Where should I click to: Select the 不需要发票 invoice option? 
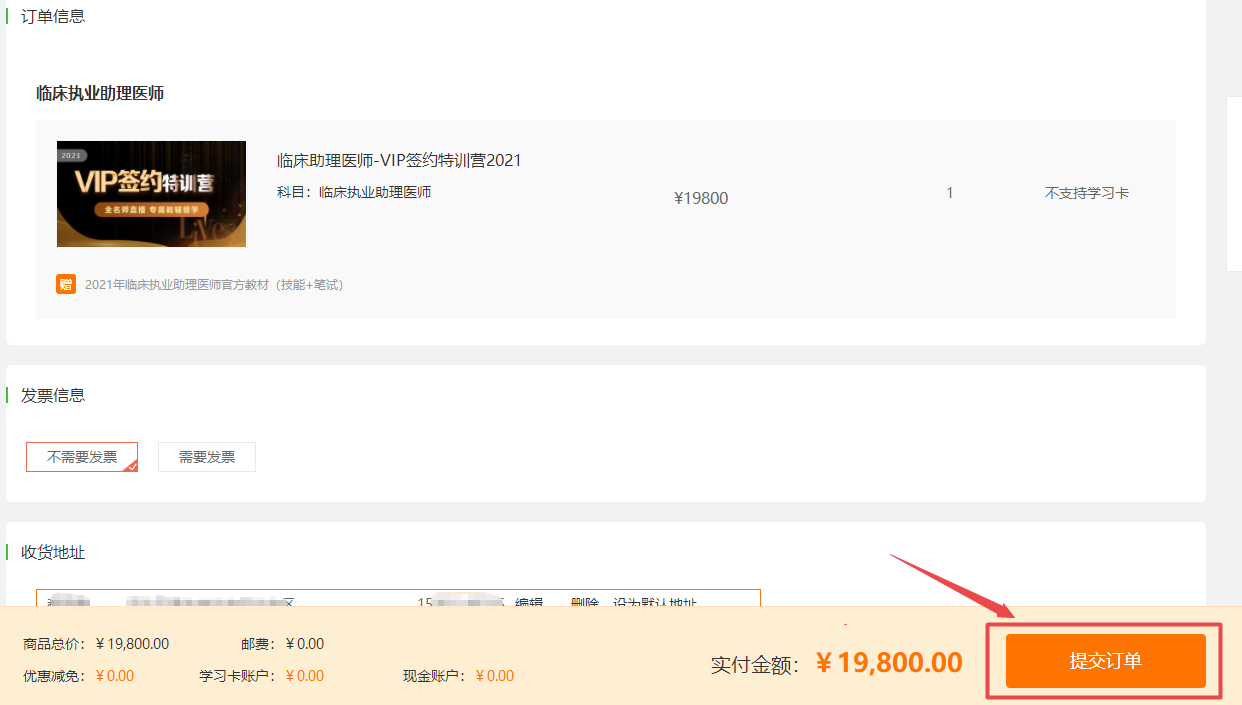tap(82, 457)
